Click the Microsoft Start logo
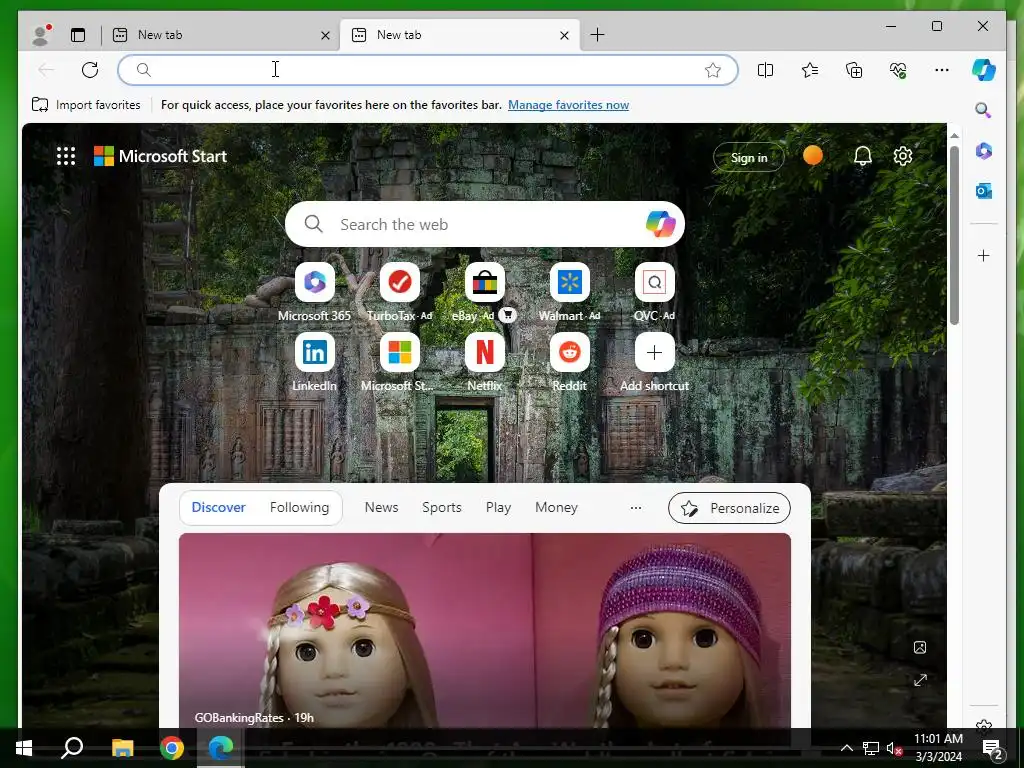 (161, 156)
